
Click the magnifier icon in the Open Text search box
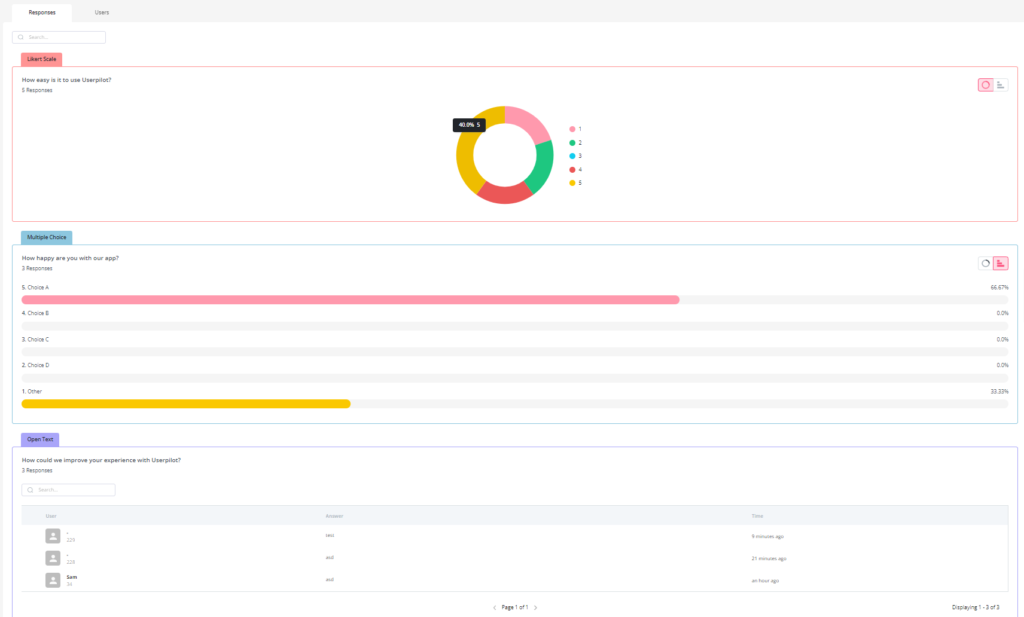[31, 490]
